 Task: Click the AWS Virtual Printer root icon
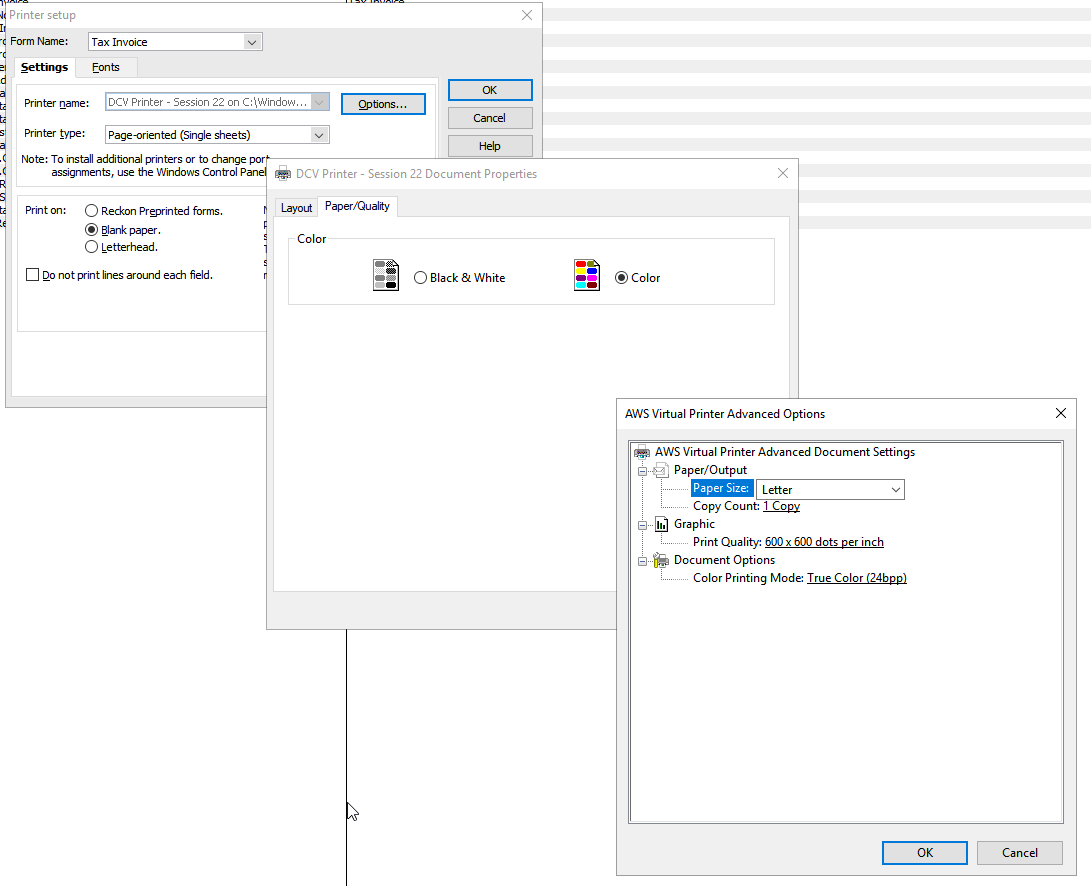[642, 452]
